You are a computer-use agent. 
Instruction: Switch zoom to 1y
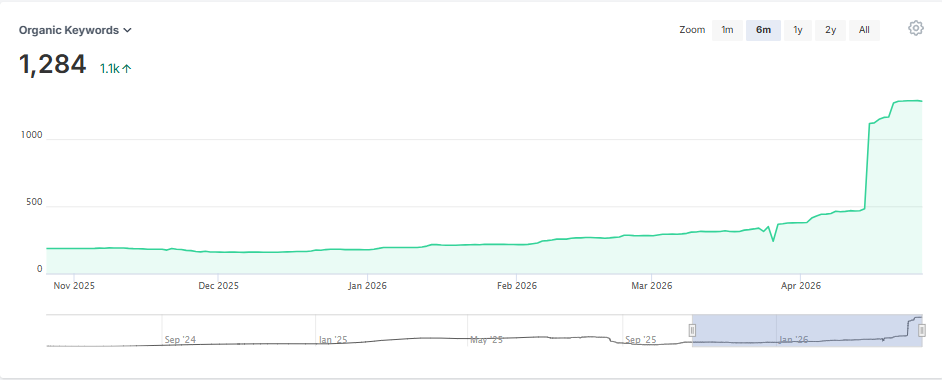pyautogui.click(x=798, y=30)
